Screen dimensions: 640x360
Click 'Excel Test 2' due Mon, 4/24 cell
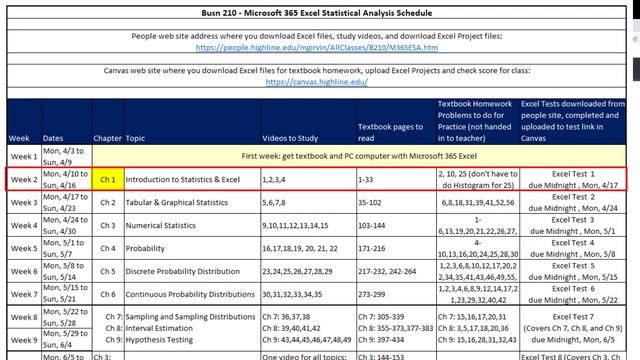point(573,202)
